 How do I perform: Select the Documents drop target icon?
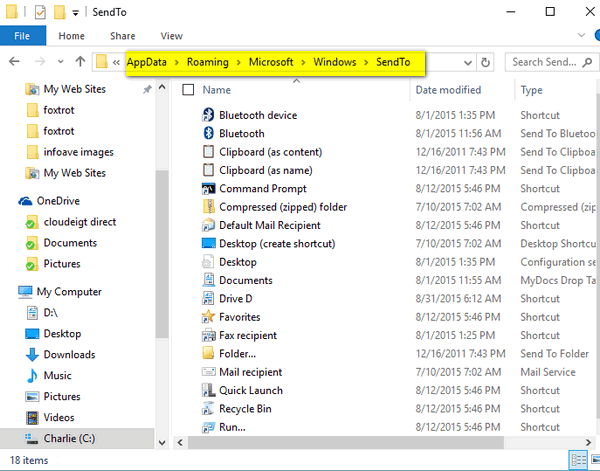pyautogui.click(x=208, y=280)
